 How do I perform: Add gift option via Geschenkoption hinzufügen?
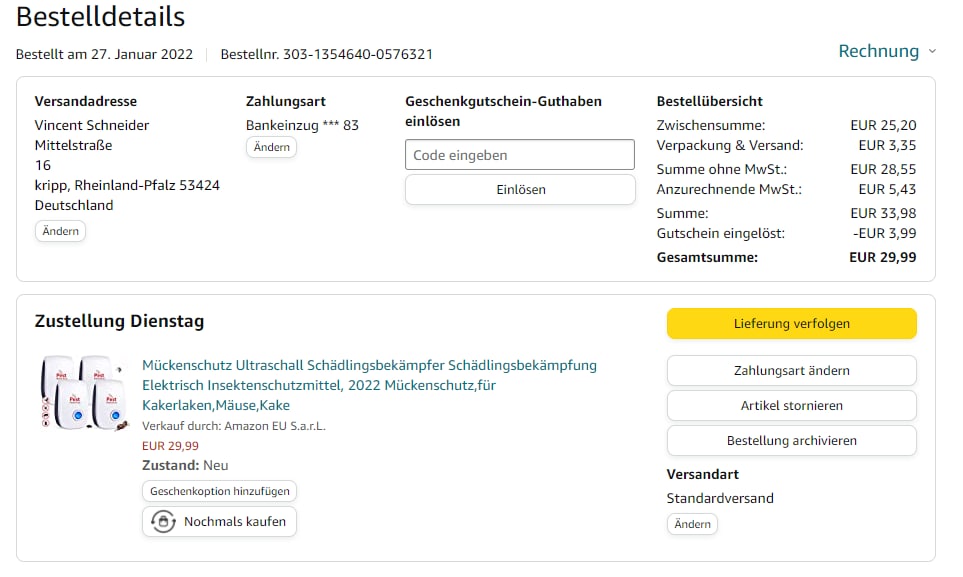pyautogui.click(x=219, y=491)
